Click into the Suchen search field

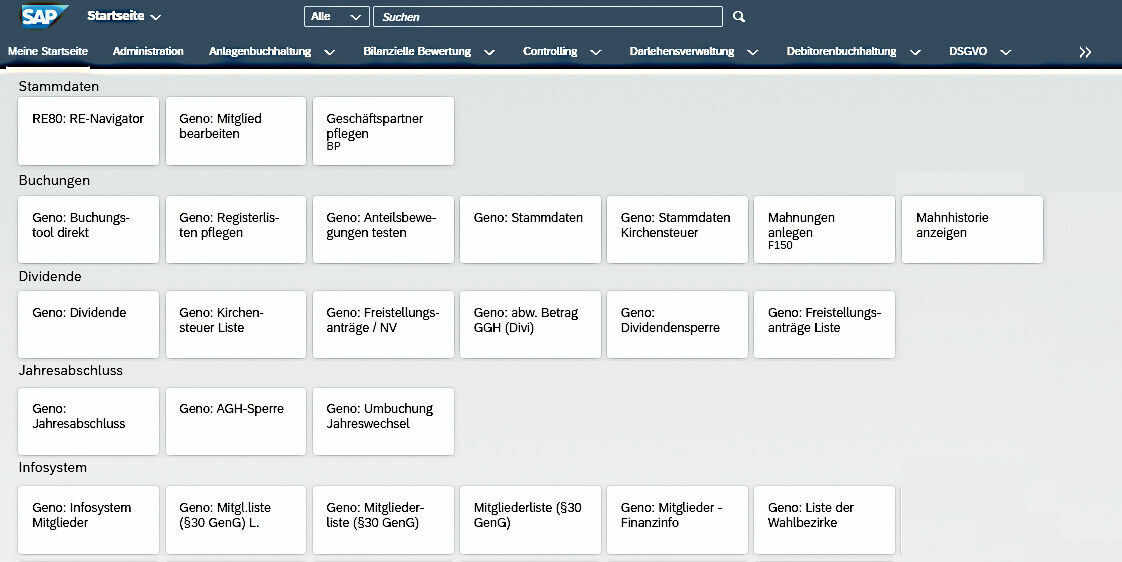point(547,17)
